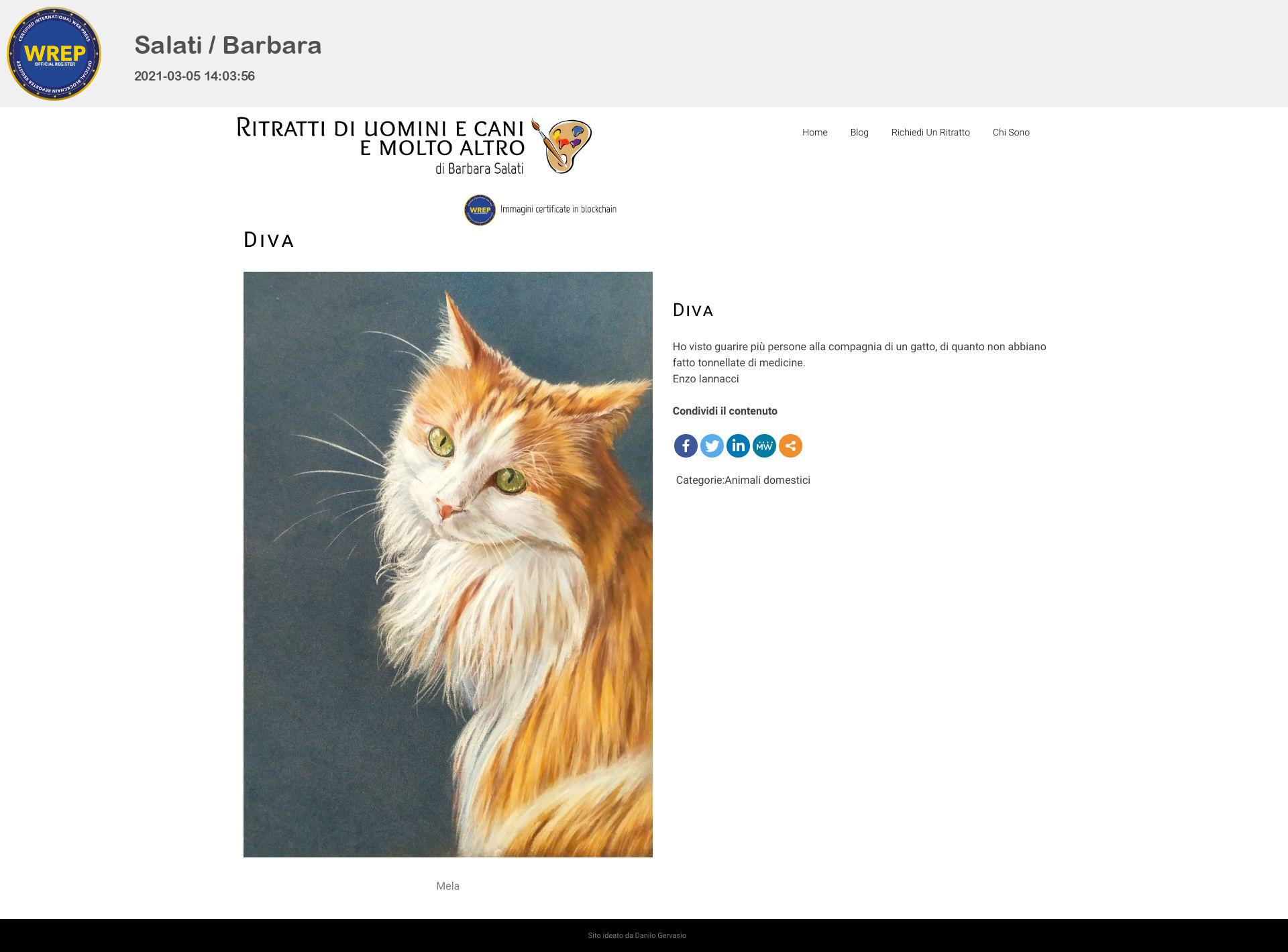This screenshot has width=1288, height=952.
Task: Click the small WREP blockchain certificate badge
Action: click(x=480, y=210)
